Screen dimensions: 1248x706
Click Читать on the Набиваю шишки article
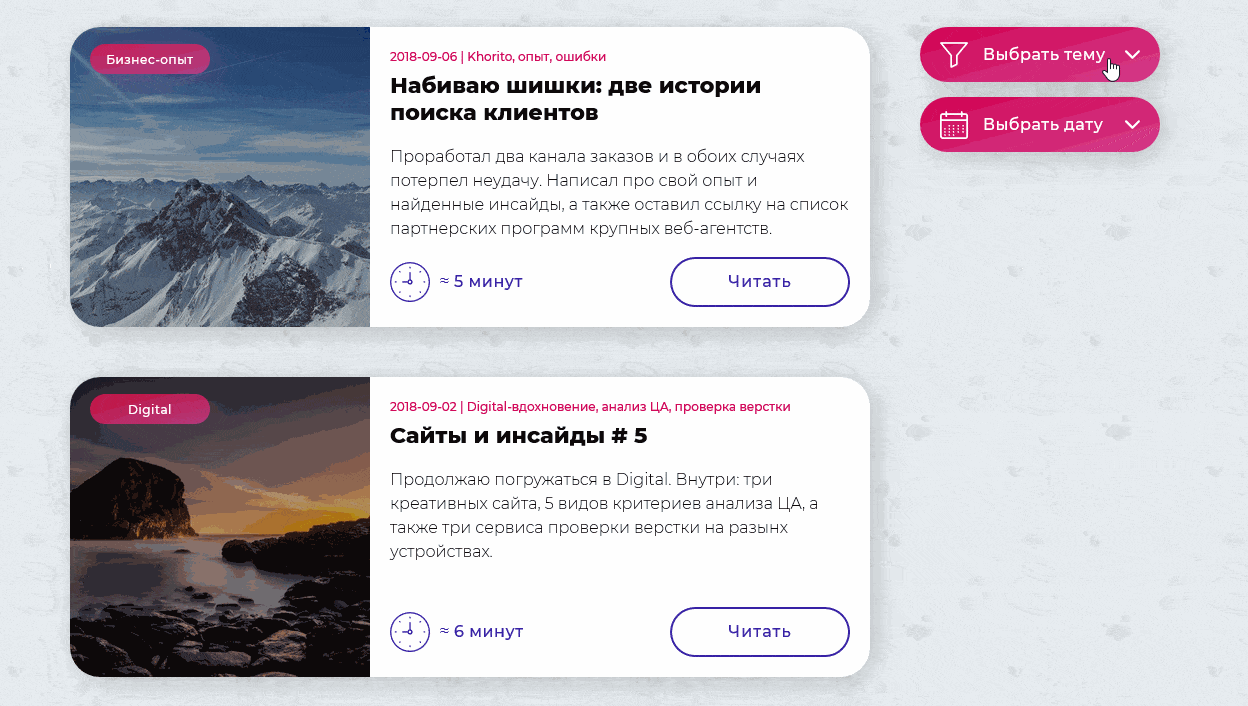(x=760, y=282)
